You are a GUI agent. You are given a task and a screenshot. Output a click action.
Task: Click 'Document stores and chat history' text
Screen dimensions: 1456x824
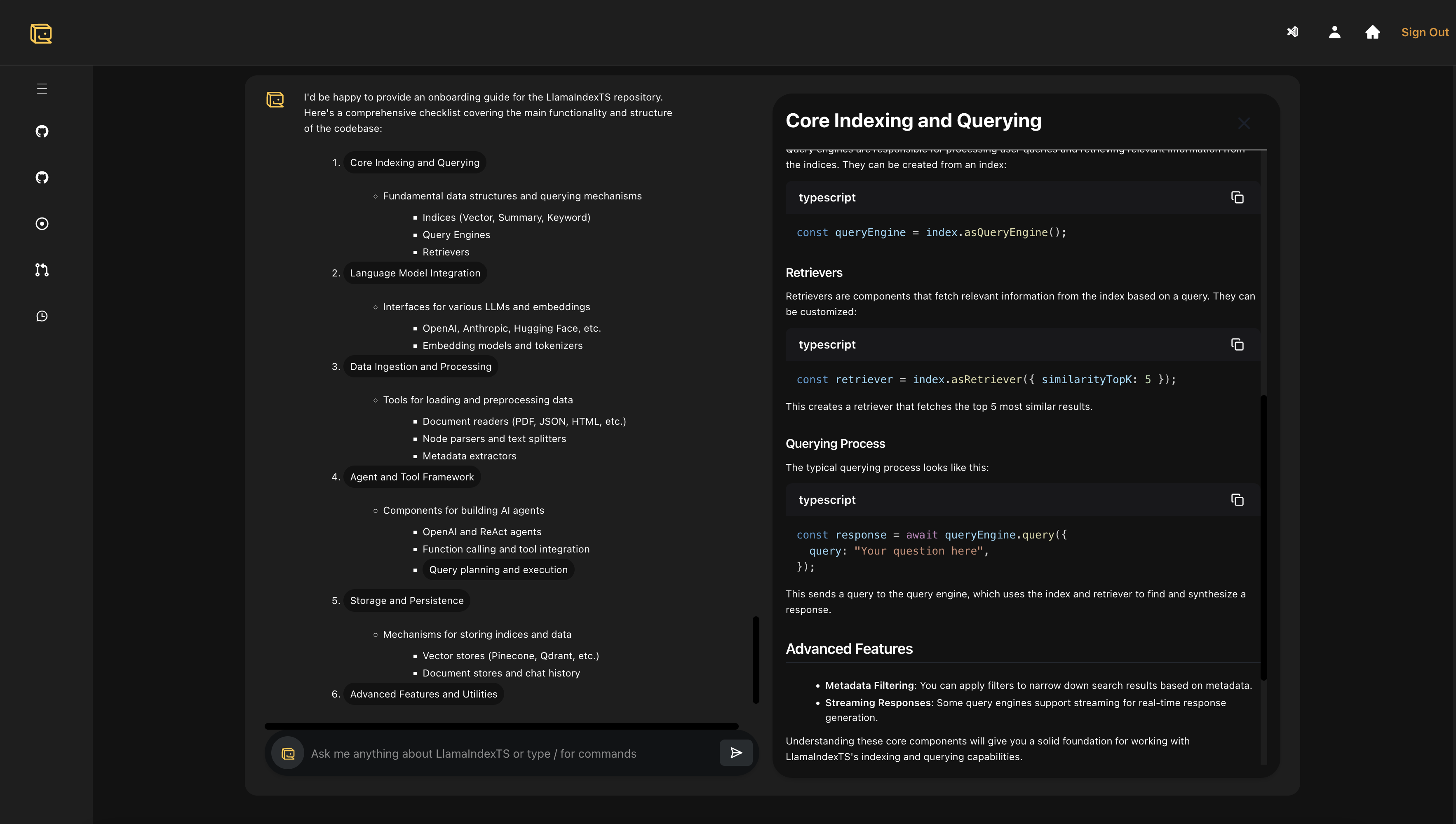pos(501,673)
